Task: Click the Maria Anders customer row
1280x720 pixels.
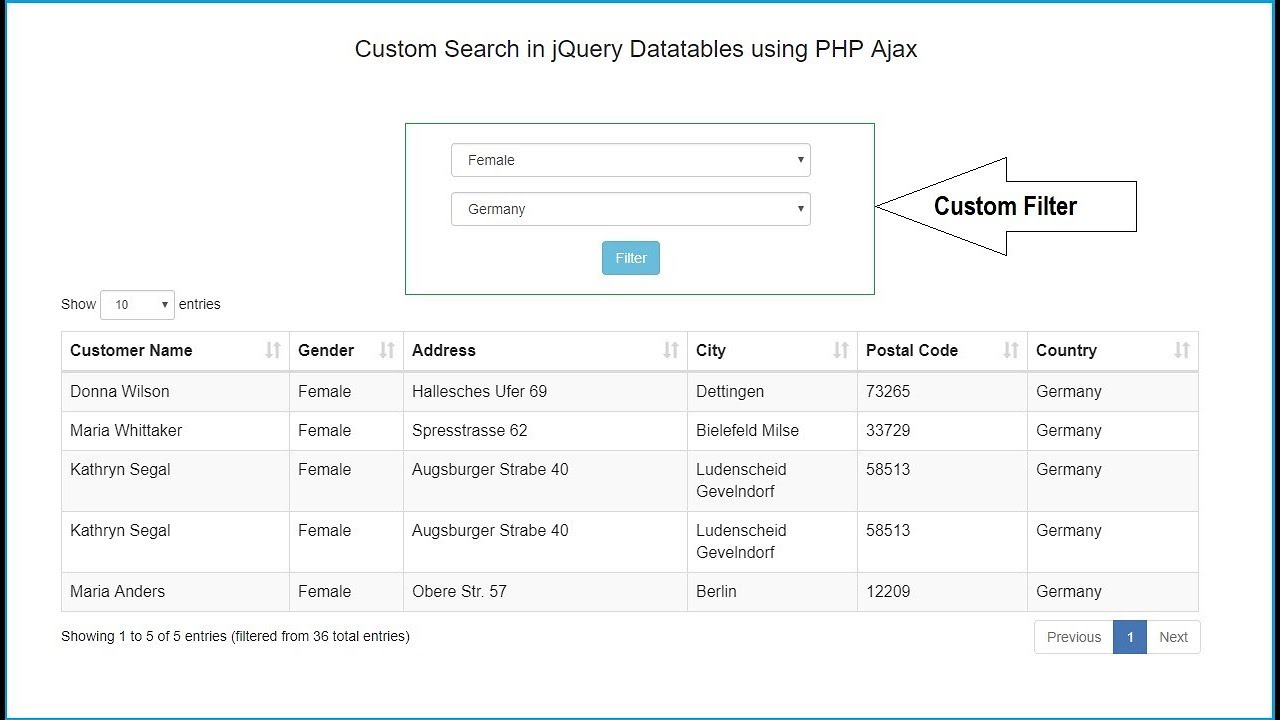Action: (118, 591)
